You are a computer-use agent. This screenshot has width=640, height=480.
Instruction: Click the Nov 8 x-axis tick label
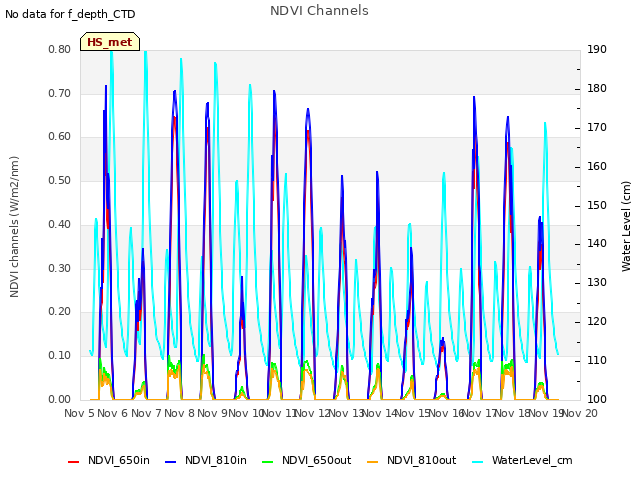coord(179,413)
